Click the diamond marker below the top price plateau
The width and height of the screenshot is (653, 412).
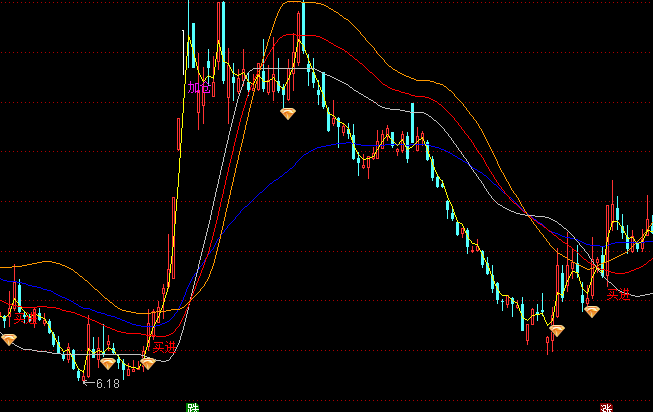pyautogui.click(x=288, y=113)
